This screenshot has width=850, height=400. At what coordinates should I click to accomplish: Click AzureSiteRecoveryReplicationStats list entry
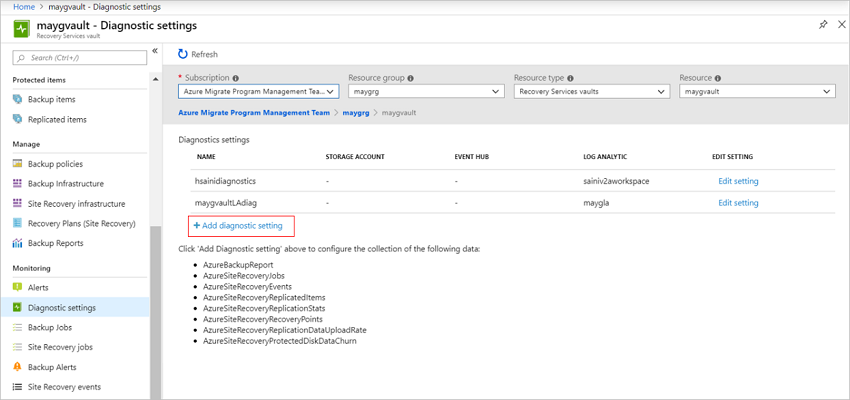[264, 308]
